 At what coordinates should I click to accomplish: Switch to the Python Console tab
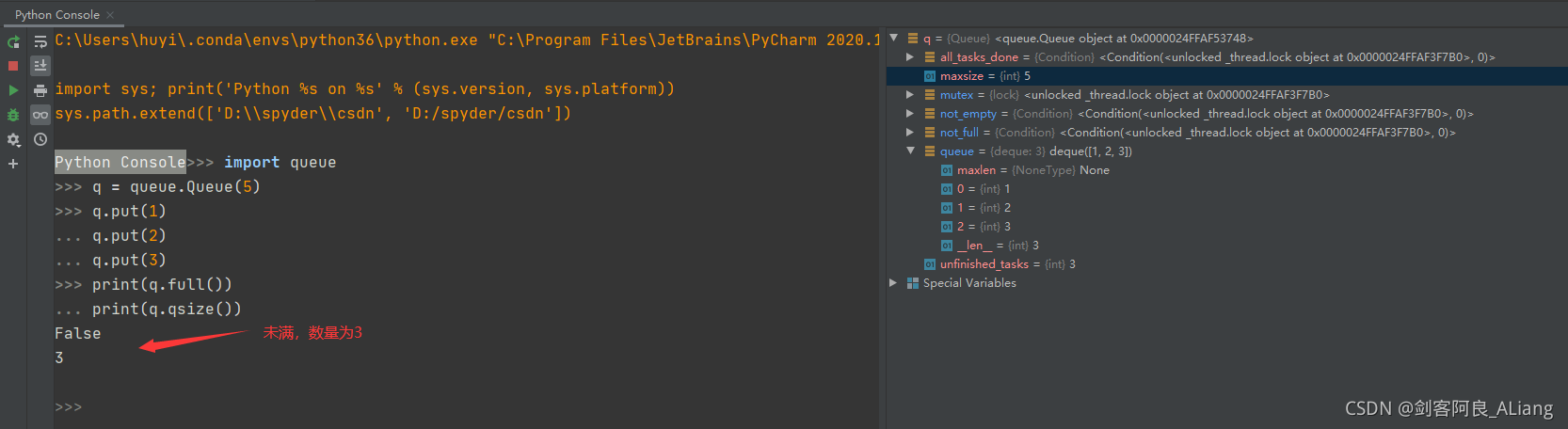(x=56, y=15)
